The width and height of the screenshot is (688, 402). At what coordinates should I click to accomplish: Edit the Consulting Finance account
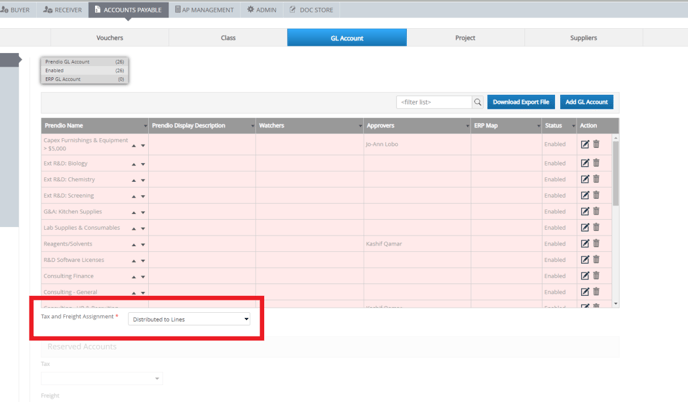585,275
